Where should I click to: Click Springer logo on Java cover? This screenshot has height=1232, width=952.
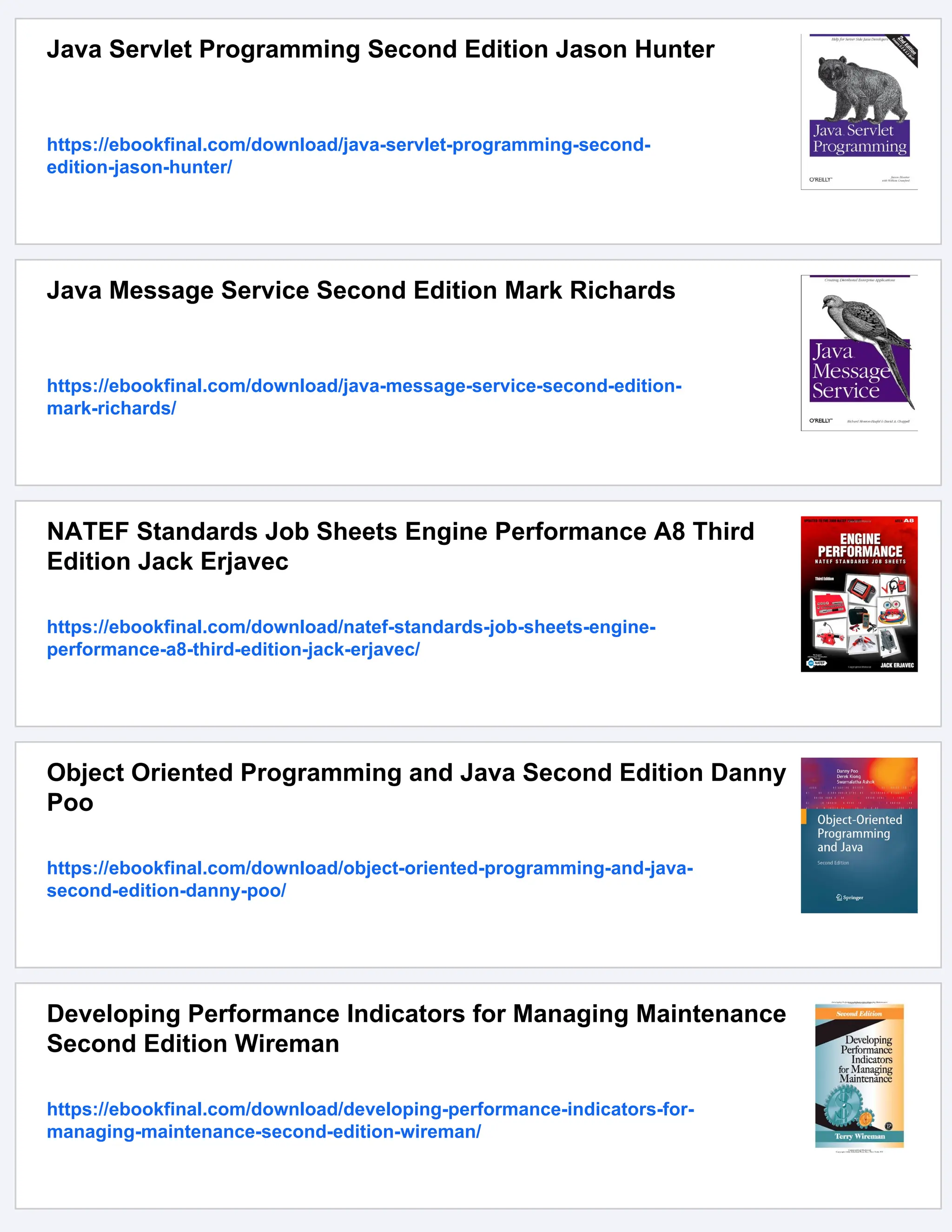click(849, 897)
